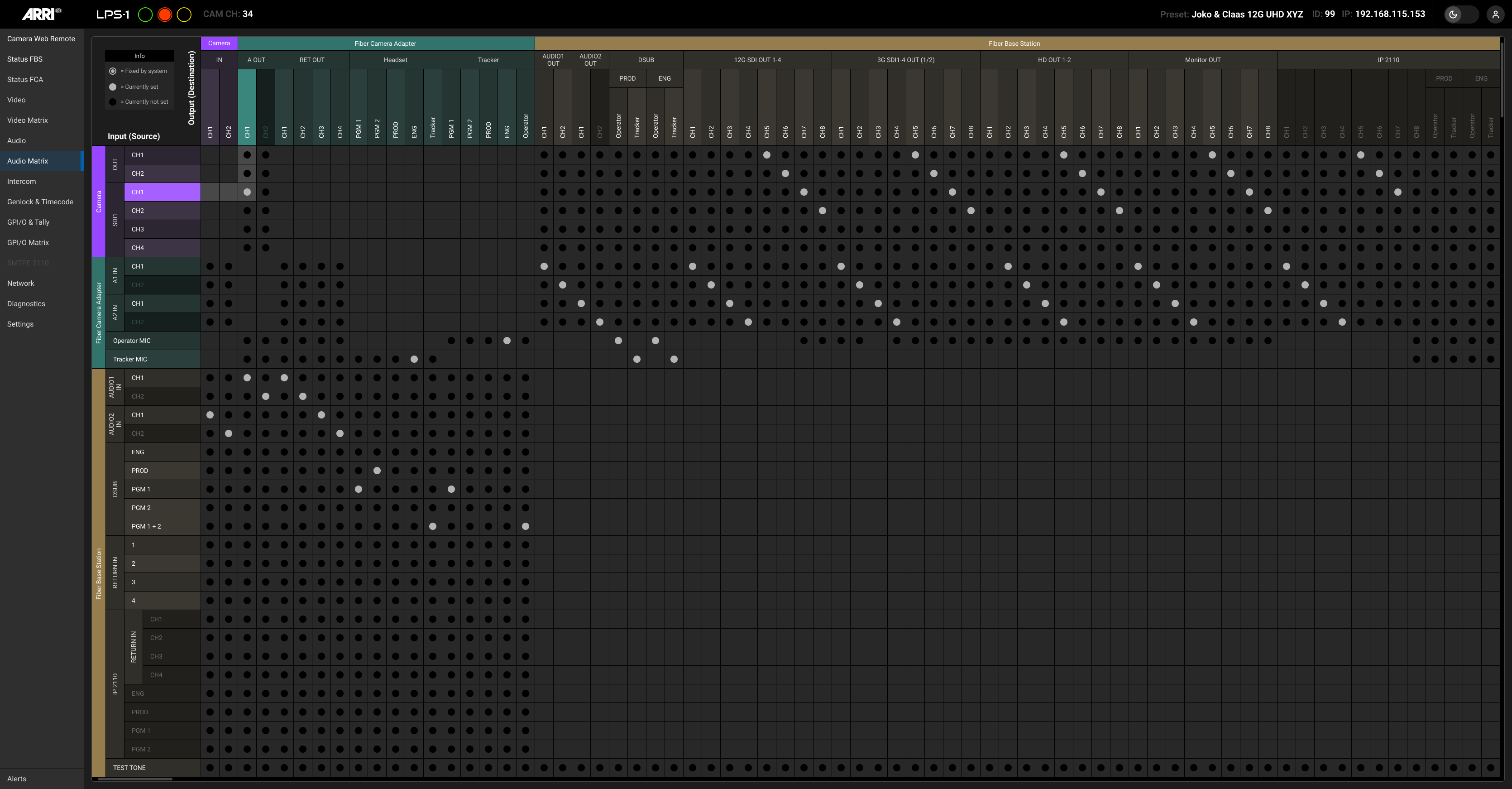Viewport: 1512px width, 789px height.
Task: Open the Video Matrix page
Action: [28, 120]
